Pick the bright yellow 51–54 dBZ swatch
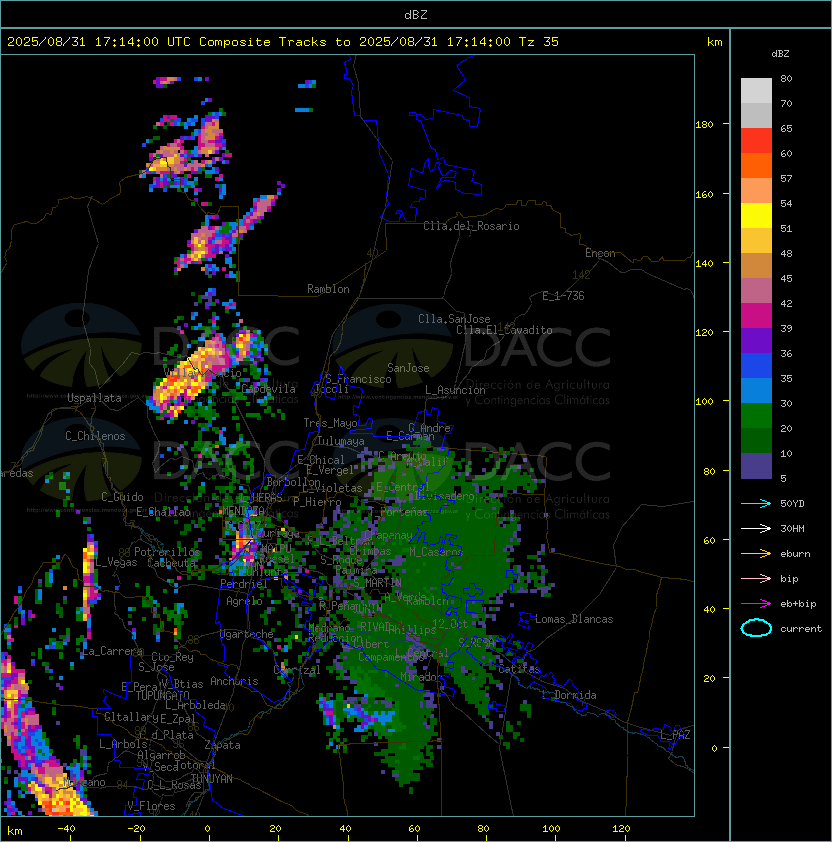 [x=756, y=215]
